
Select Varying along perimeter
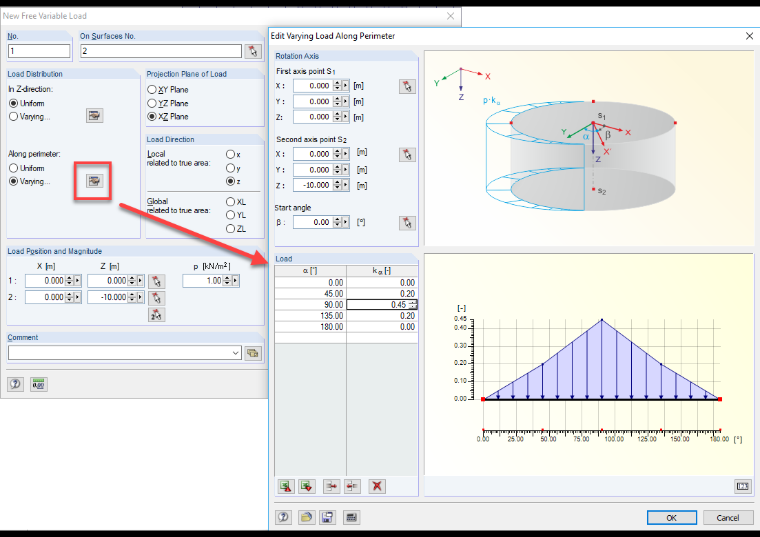14,181
